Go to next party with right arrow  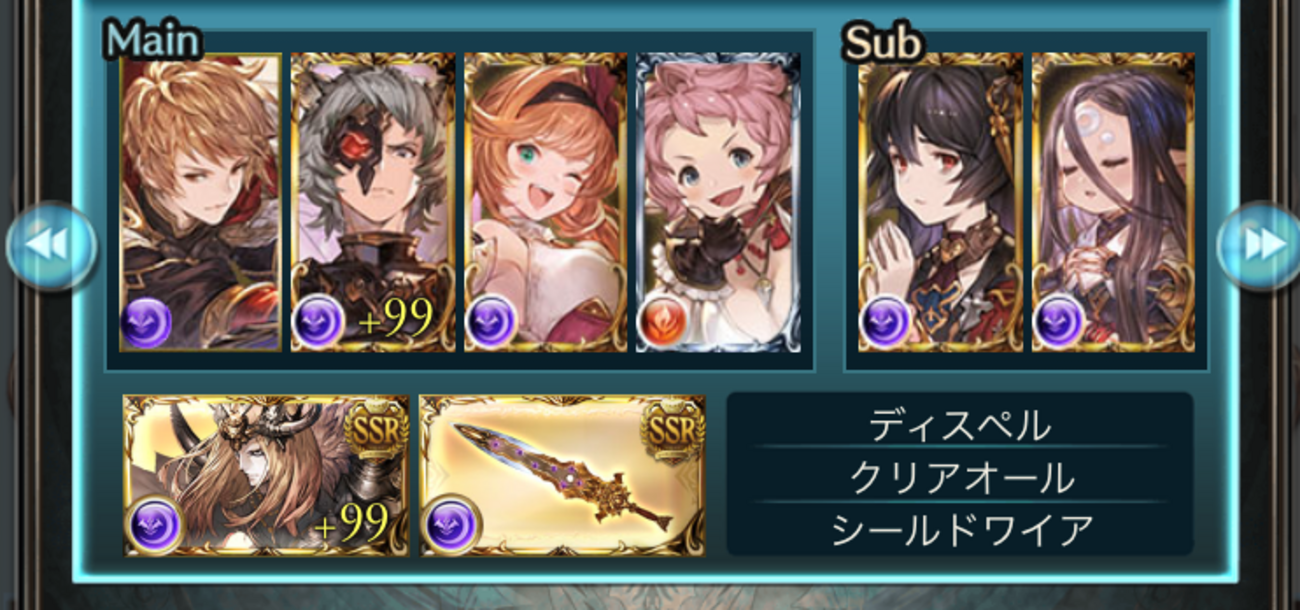[1258, 247]
